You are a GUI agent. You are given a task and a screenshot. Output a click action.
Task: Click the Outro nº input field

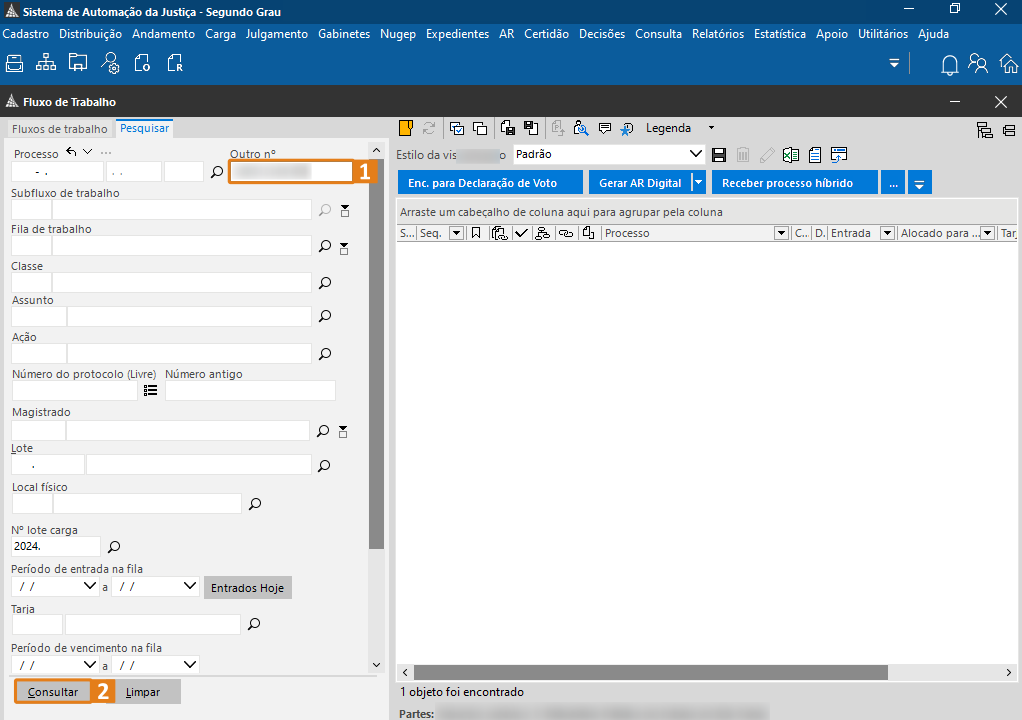tap(290, 172)
